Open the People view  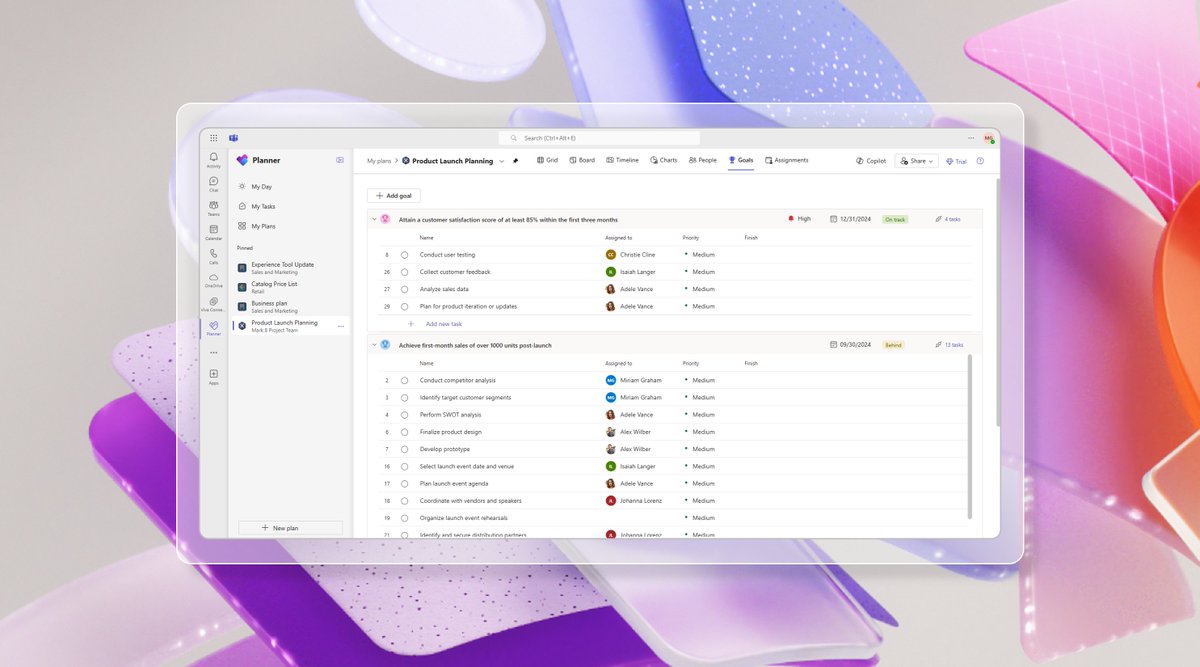701,160
